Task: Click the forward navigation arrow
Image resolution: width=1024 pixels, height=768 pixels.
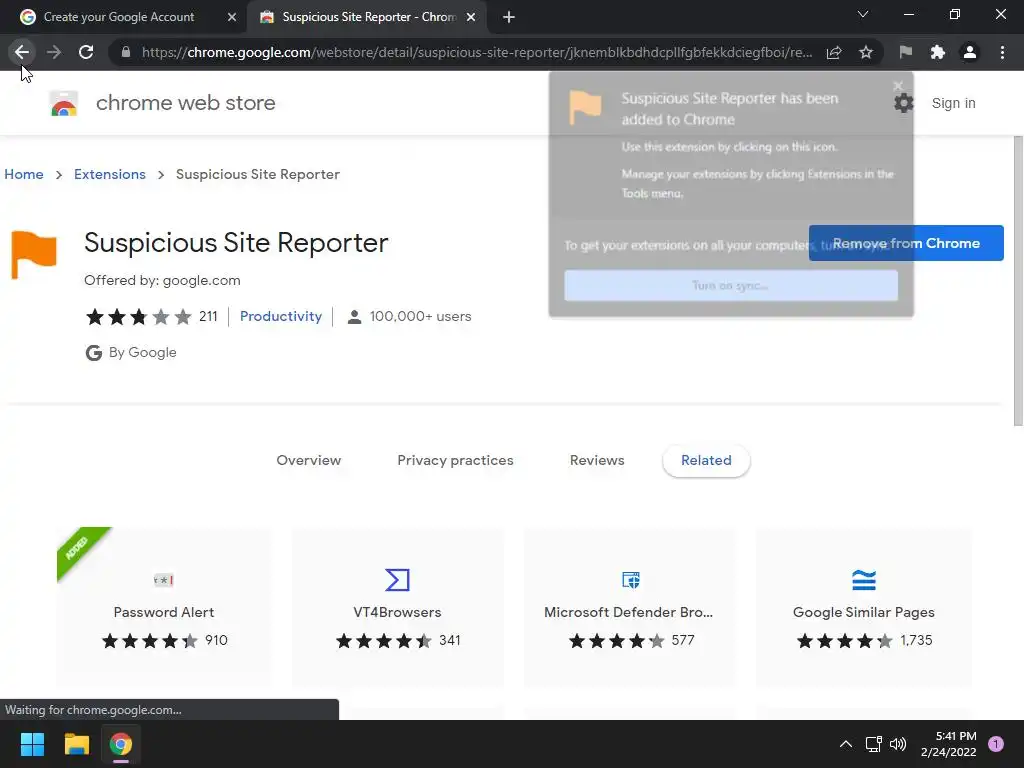Action: coord(54,52)
